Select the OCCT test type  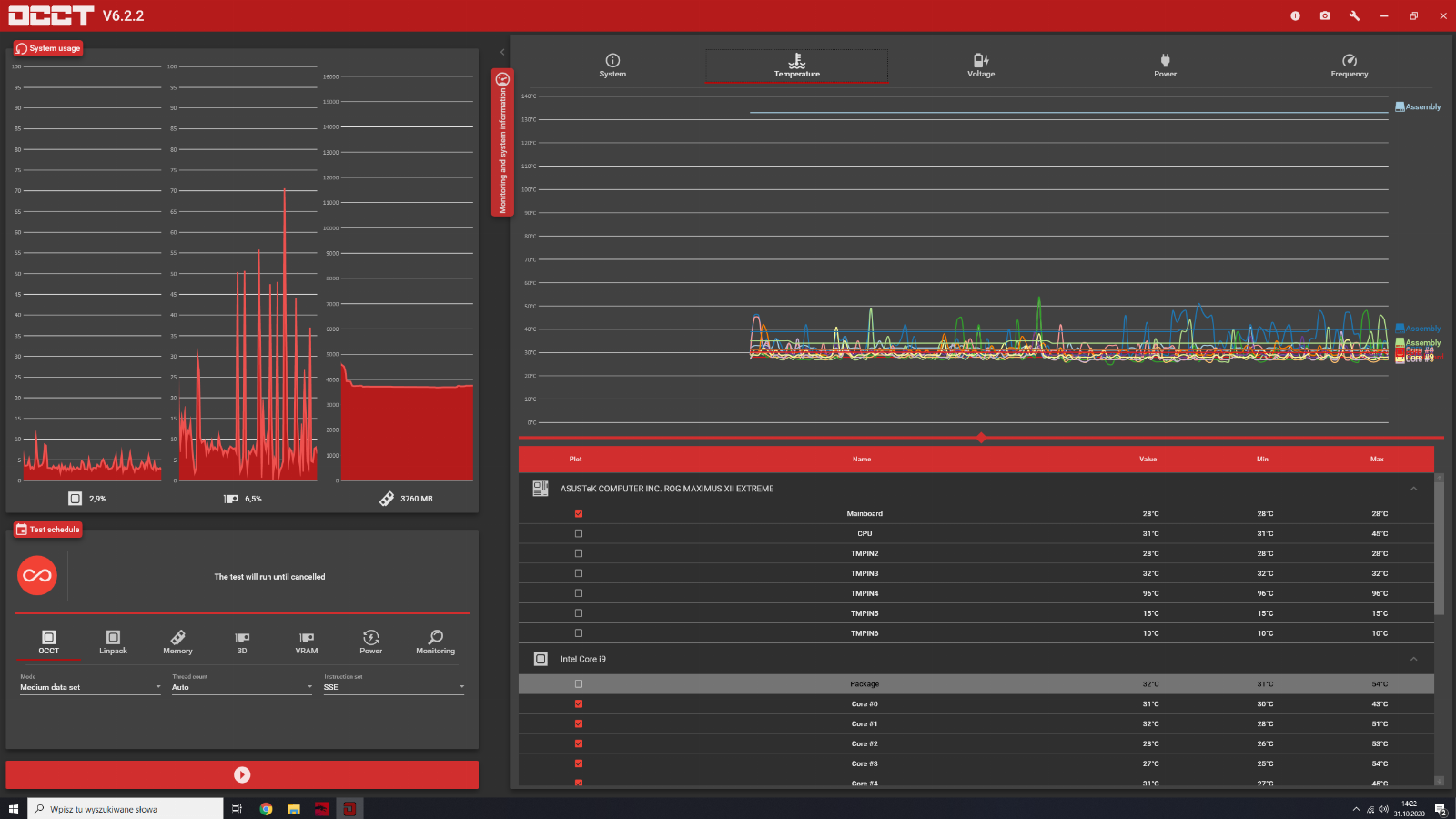click(x=49, y=642)
